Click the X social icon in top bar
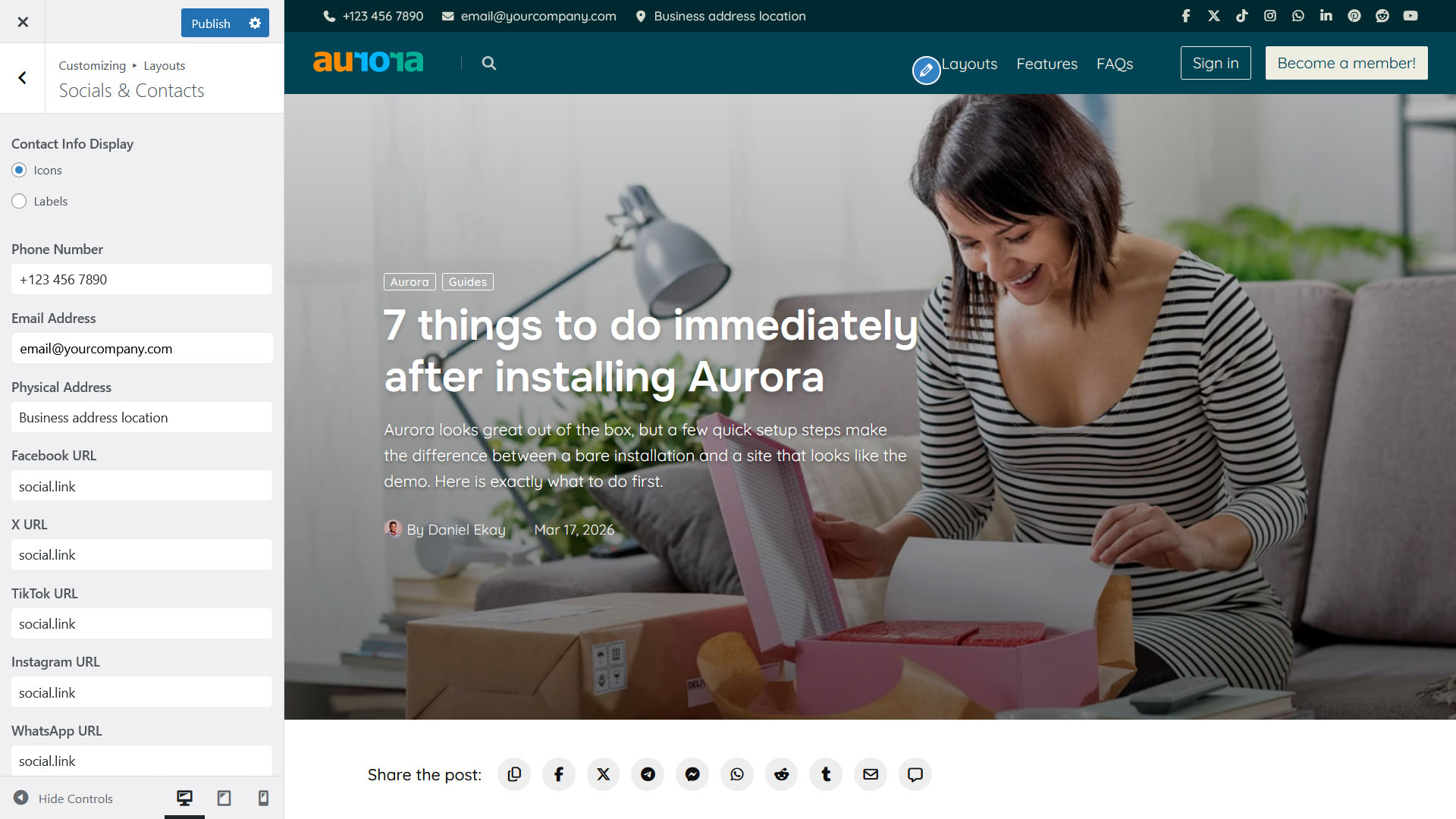The image size is (1456, 819). click(x=1214, y=16)
